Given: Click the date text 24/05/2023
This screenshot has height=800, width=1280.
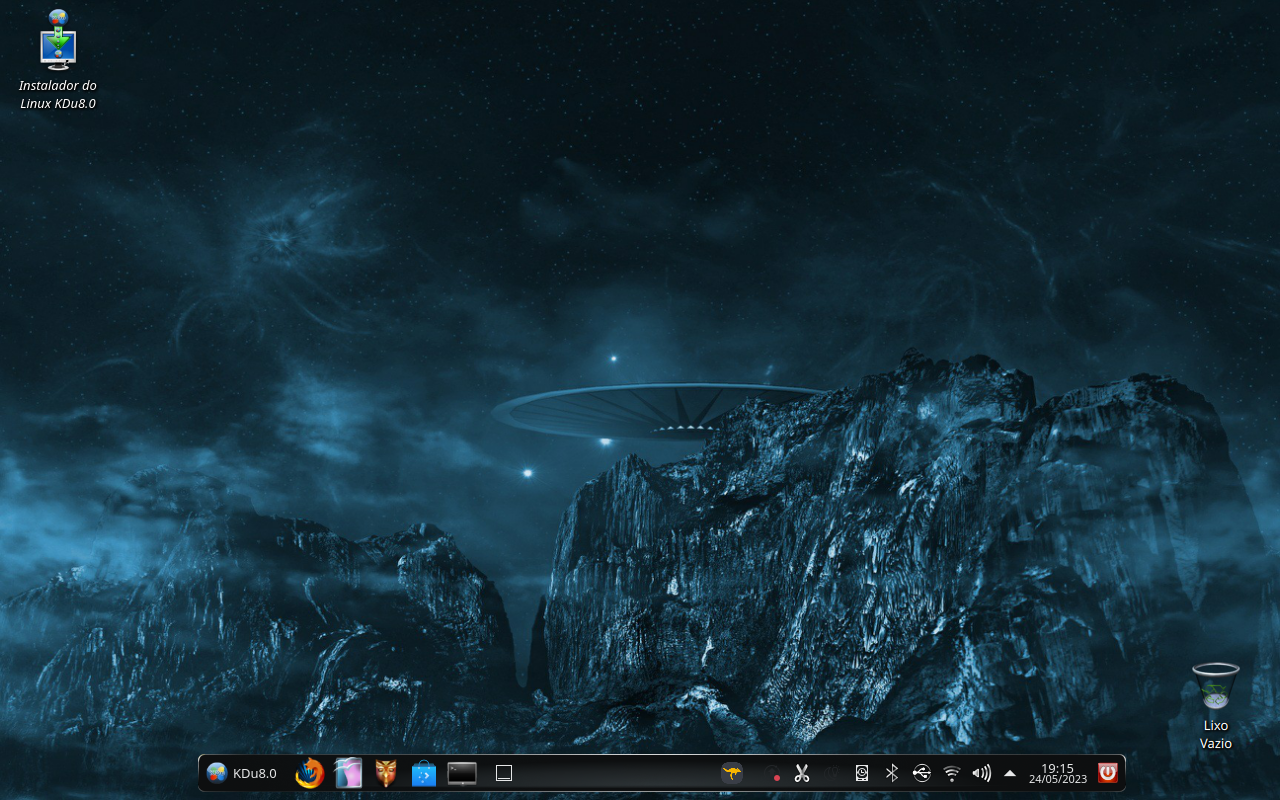Looking at the screenshot, I should pos(1058,780).
